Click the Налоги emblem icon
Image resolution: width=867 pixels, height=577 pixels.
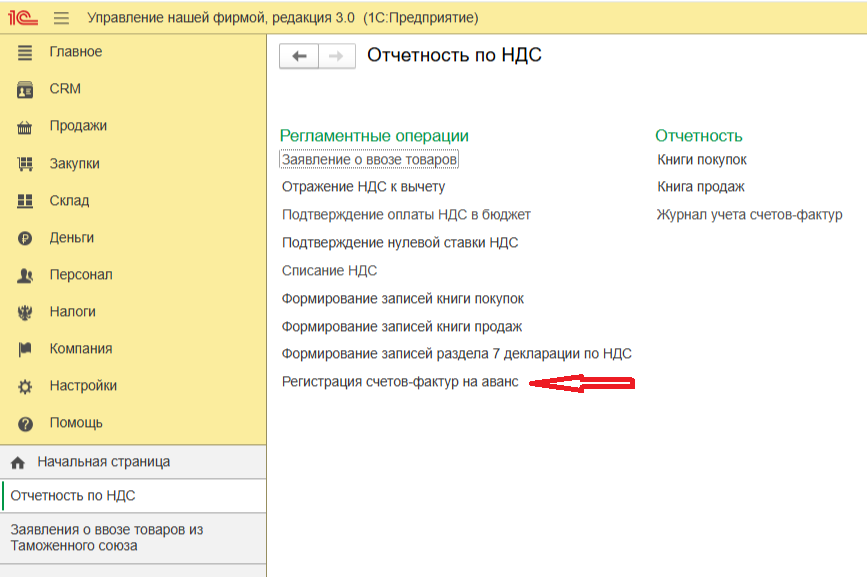[25, 313]
